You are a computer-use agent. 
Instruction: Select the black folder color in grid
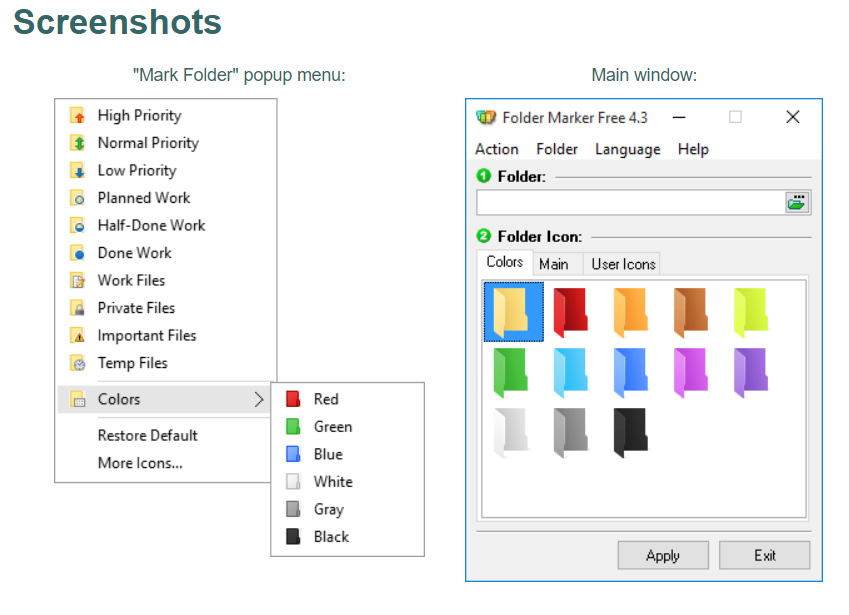[x=631, y=431]
